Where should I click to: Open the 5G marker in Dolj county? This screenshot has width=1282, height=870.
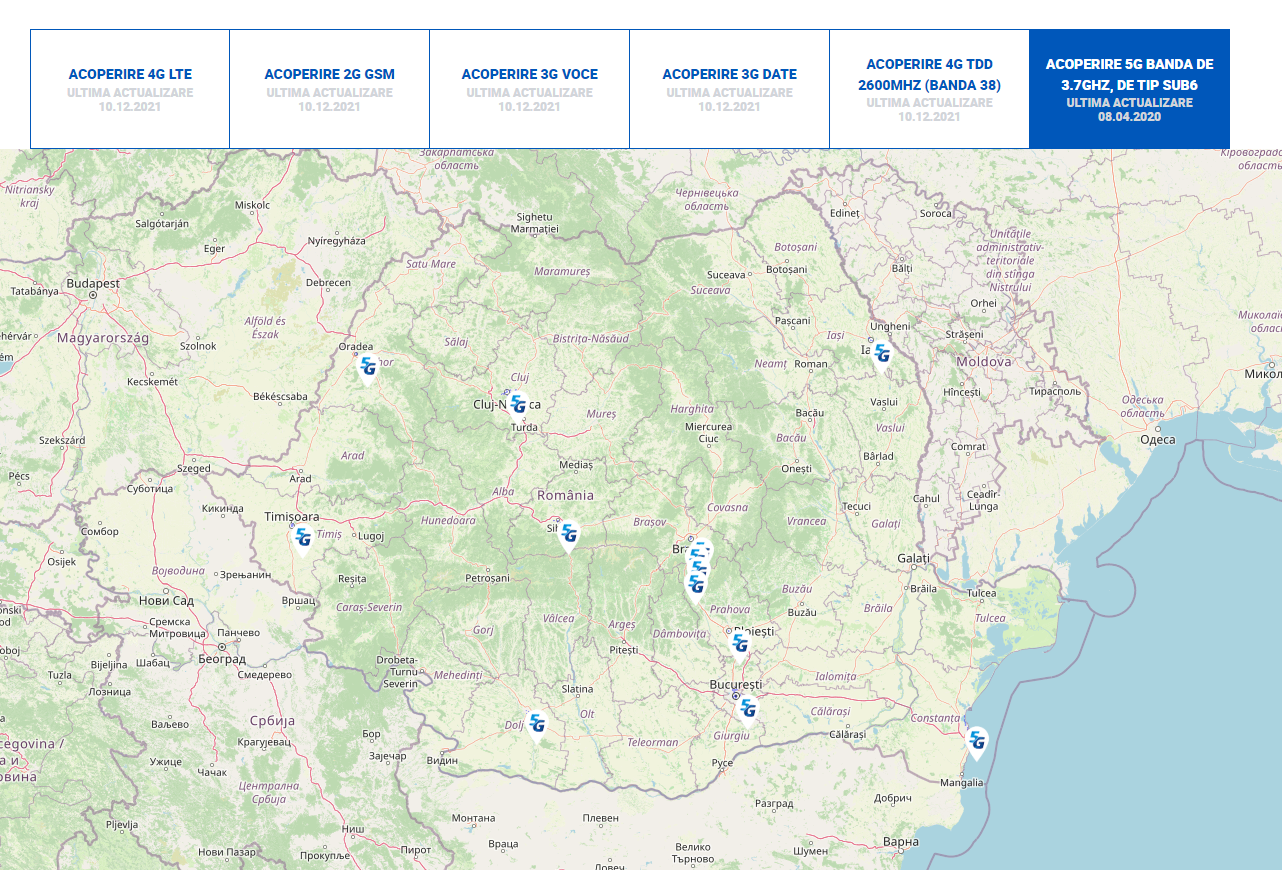[x=537, y=723]
